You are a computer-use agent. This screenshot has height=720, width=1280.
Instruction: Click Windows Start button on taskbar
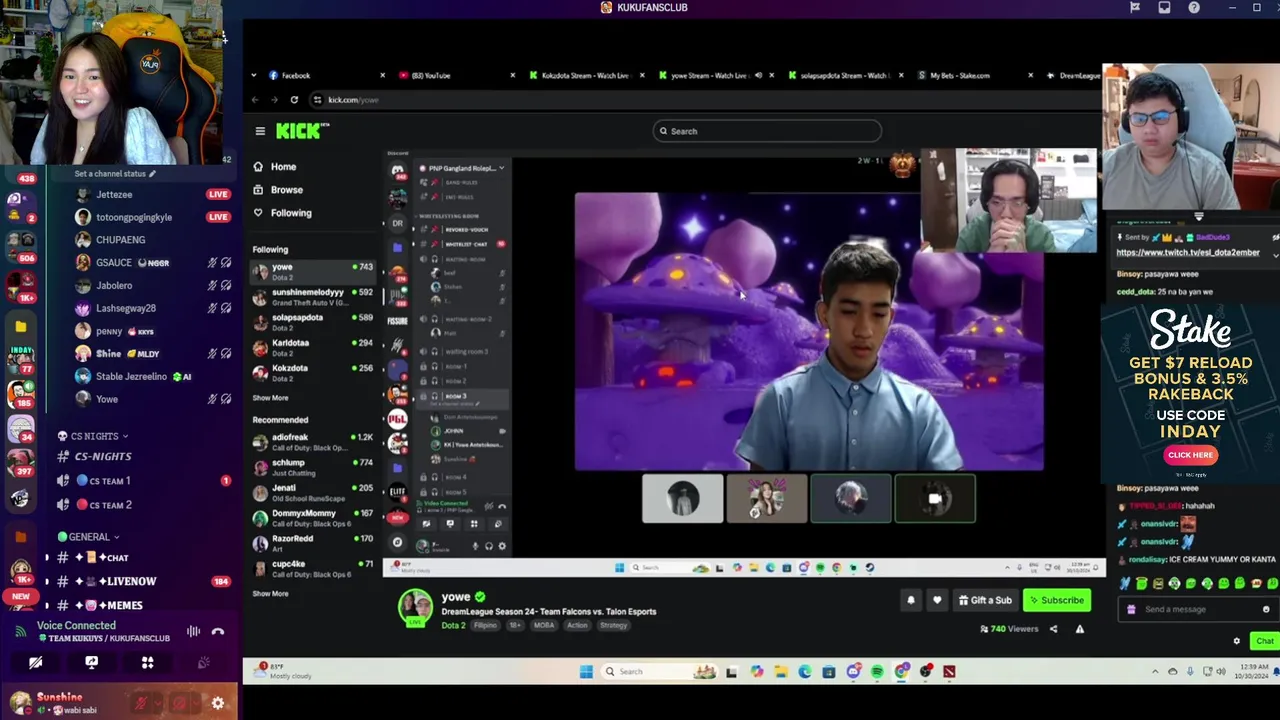pos(586,671)
